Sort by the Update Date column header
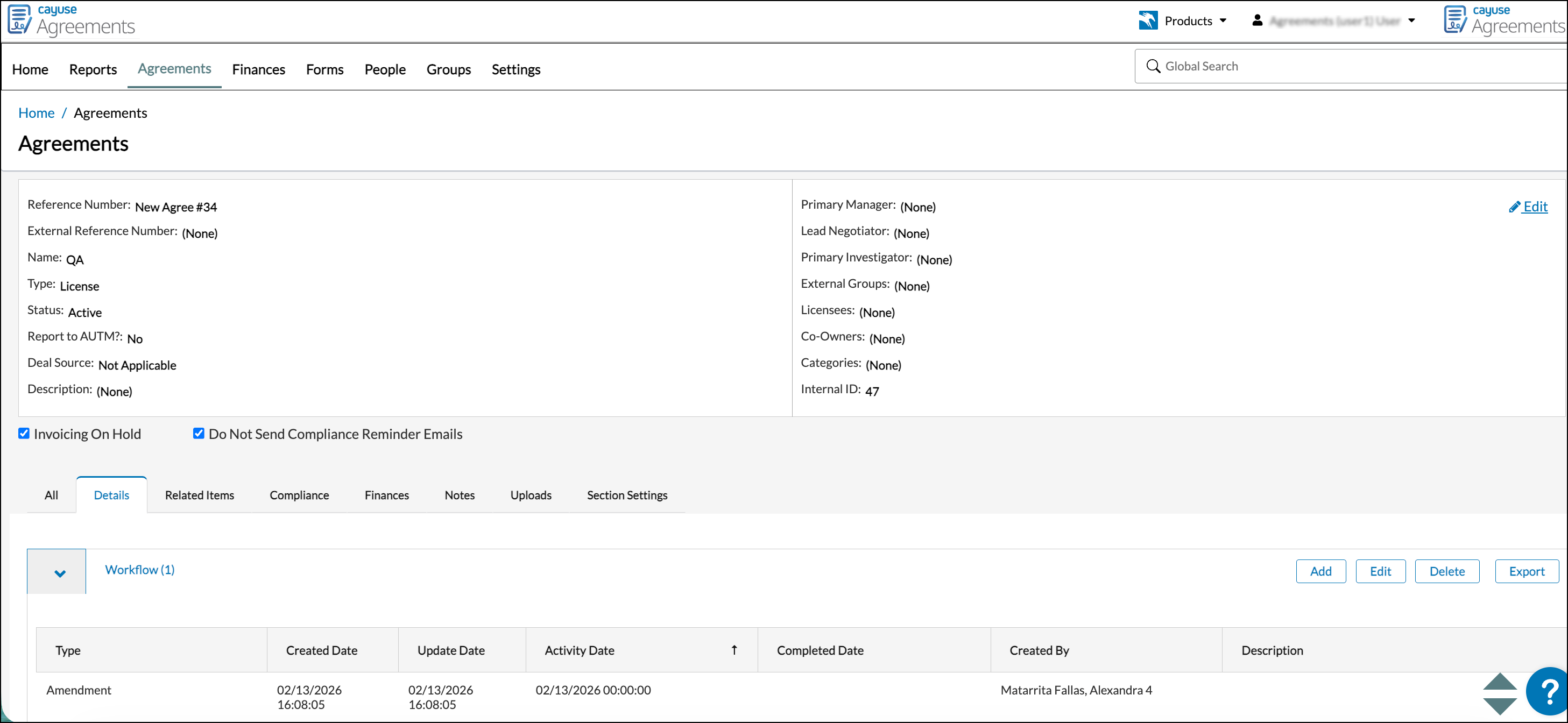This screenshot has width=1568, height=723. (x=462, y=650)
